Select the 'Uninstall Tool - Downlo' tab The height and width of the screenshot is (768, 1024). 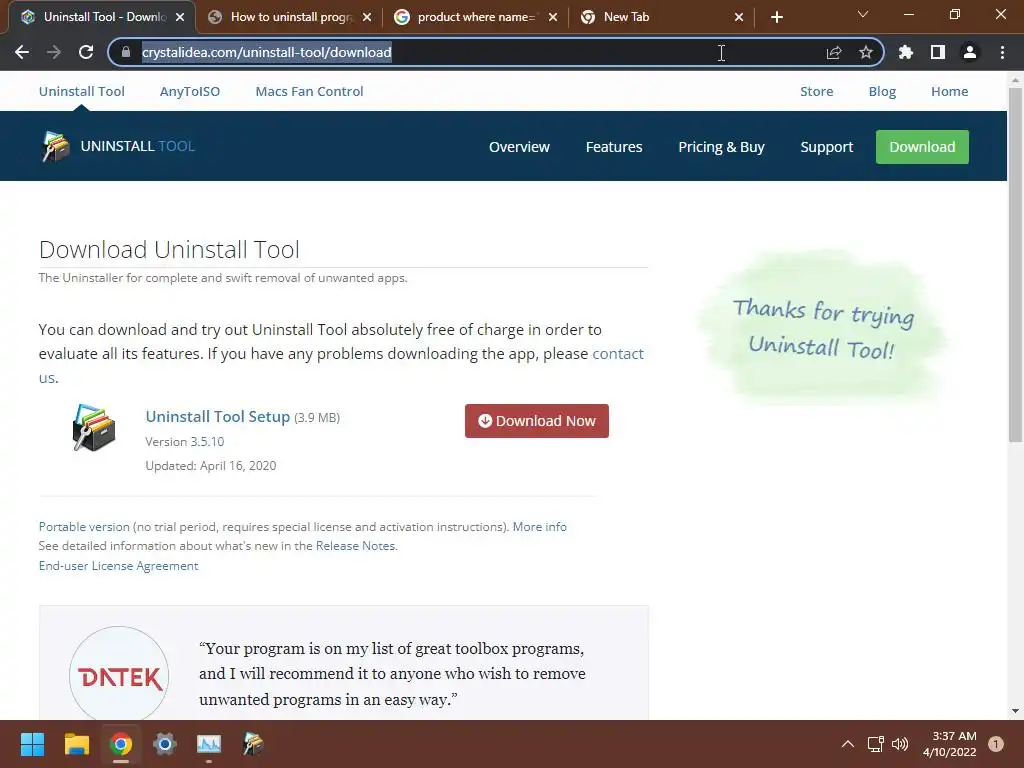pos(101,17)
